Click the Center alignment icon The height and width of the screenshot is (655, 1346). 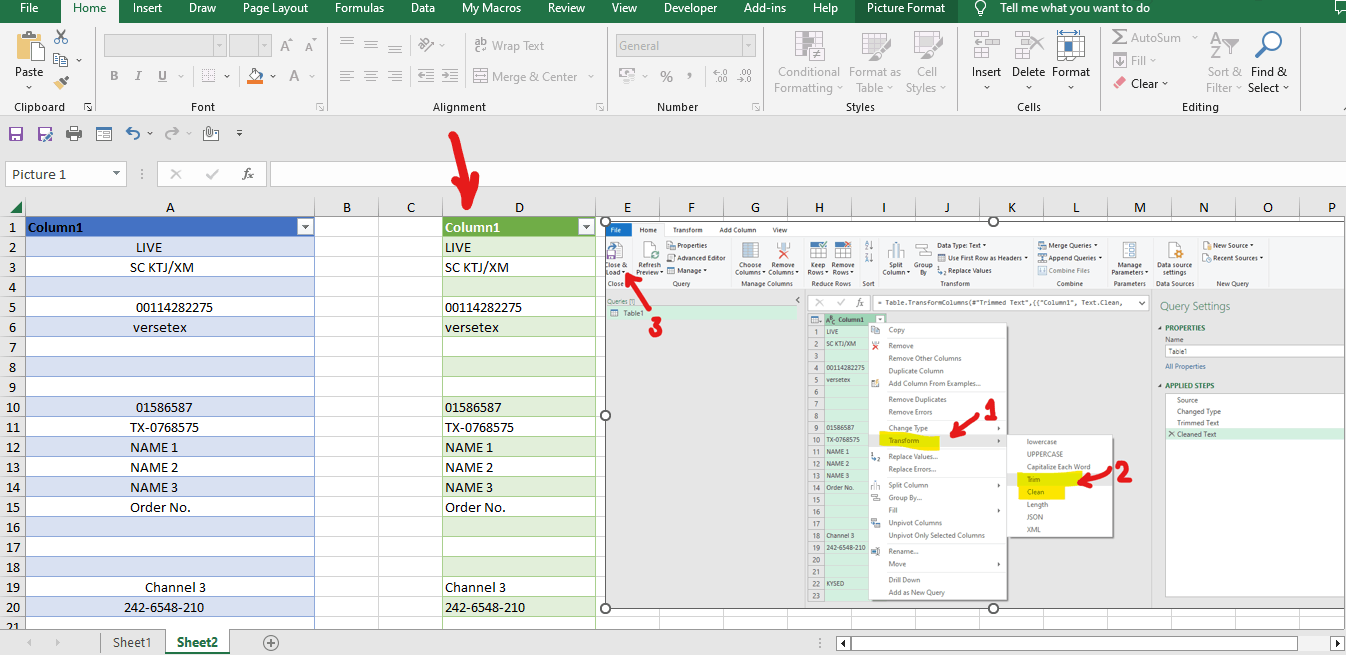tap(371, 76)
